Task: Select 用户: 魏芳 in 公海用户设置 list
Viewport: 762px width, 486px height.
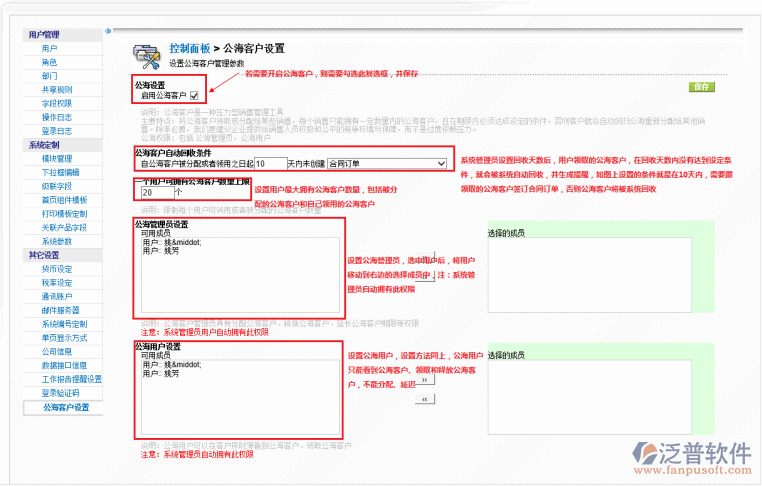Action: click(161, 374)
